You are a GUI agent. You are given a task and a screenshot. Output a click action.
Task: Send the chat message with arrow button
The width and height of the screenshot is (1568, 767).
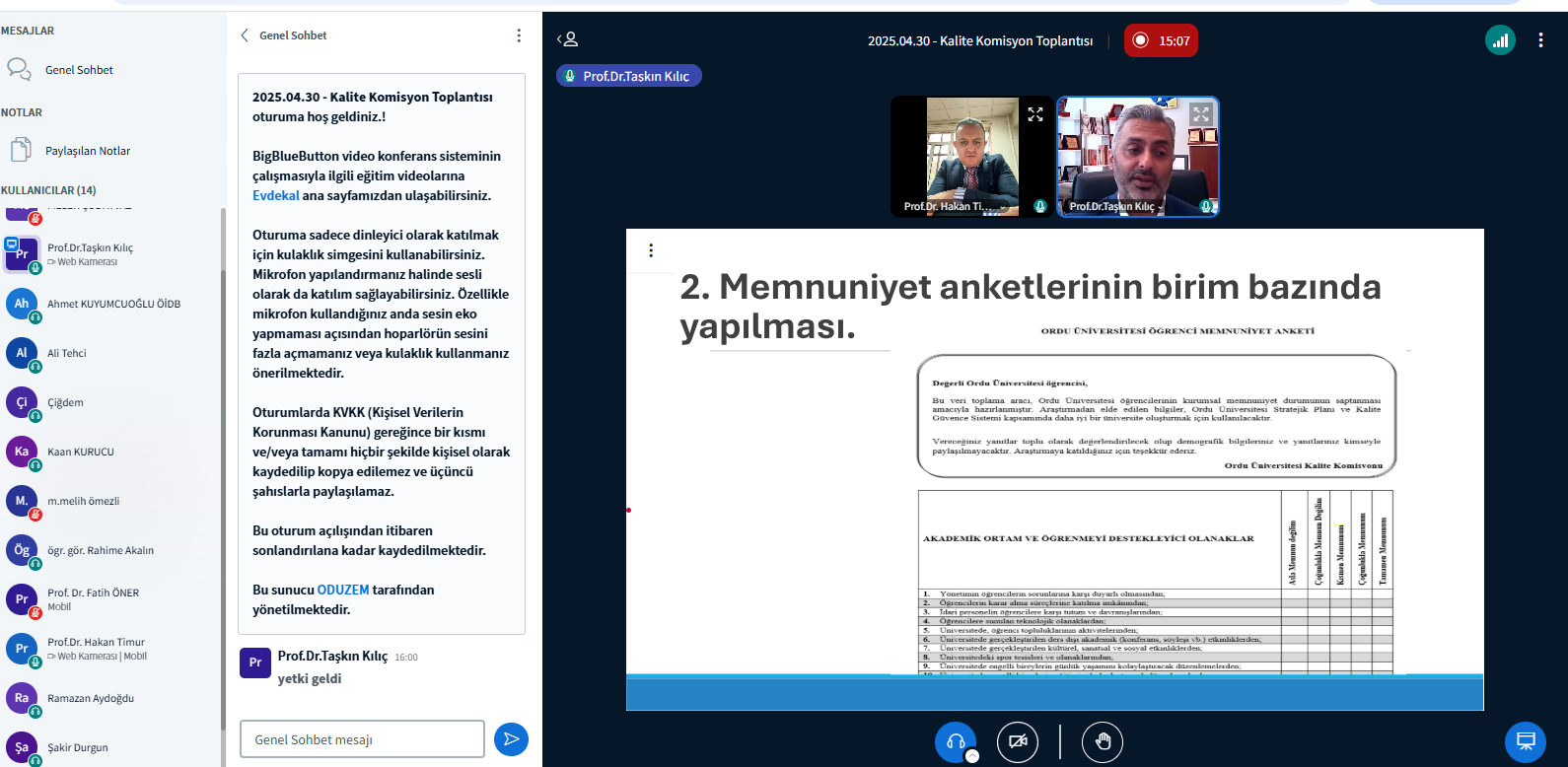[511, 739]
